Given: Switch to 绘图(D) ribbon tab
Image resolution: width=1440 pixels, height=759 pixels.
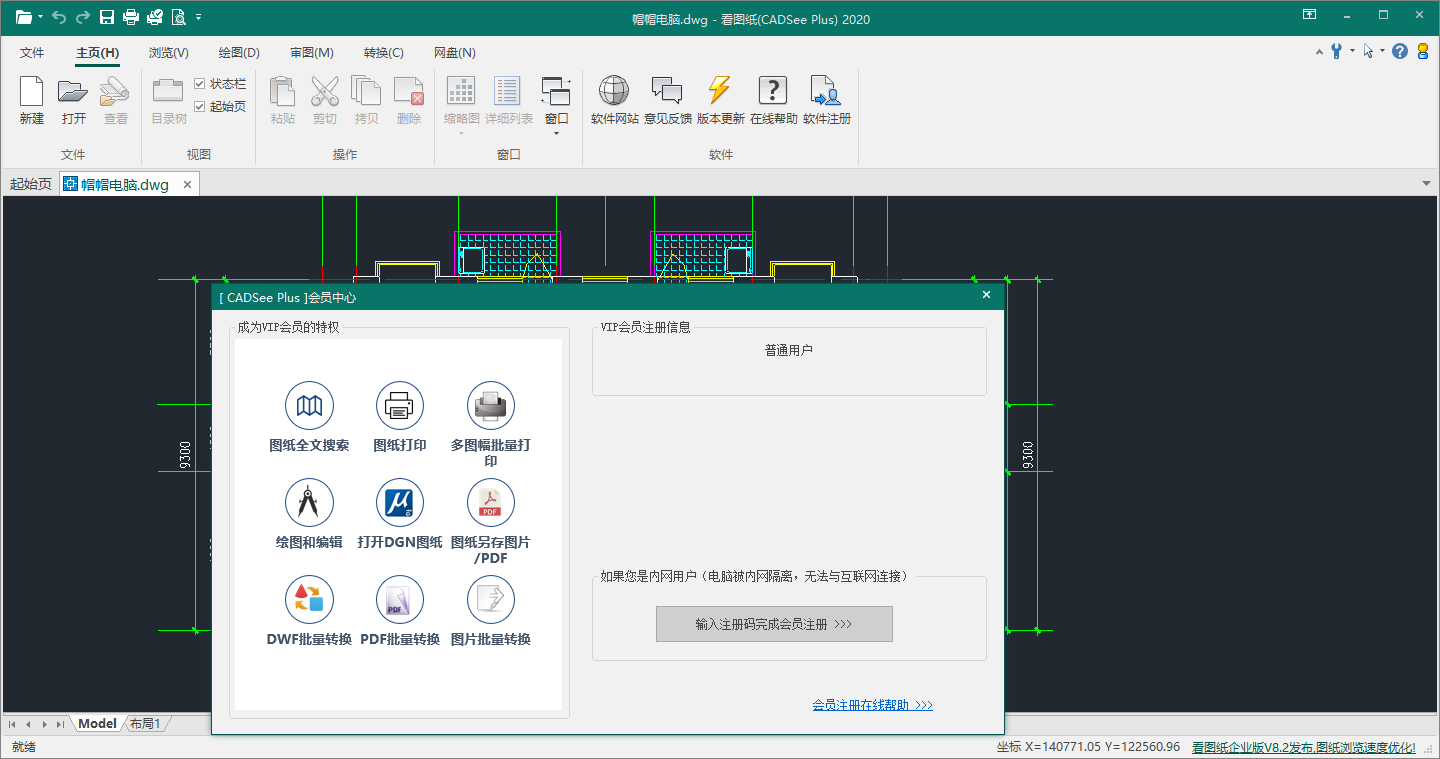Looking at the screenshot, I should pyautogui.click(x=239, y=53).
